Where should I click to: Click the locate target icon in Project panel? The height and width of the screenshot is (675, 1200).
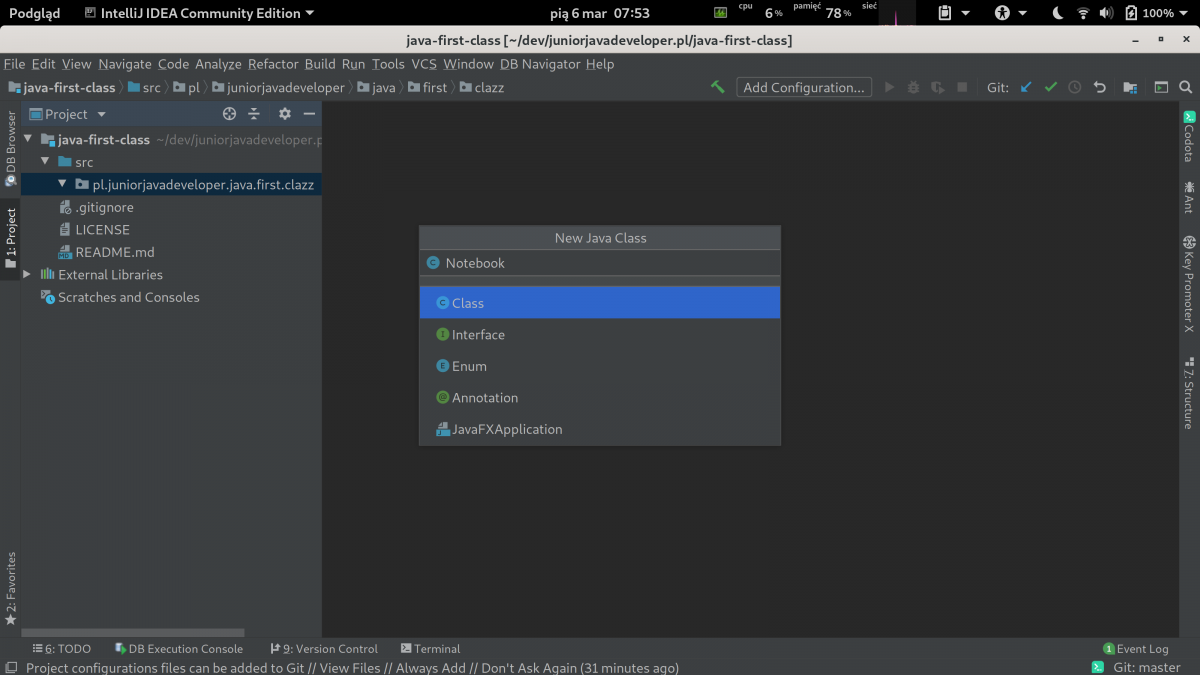point(229,114)
